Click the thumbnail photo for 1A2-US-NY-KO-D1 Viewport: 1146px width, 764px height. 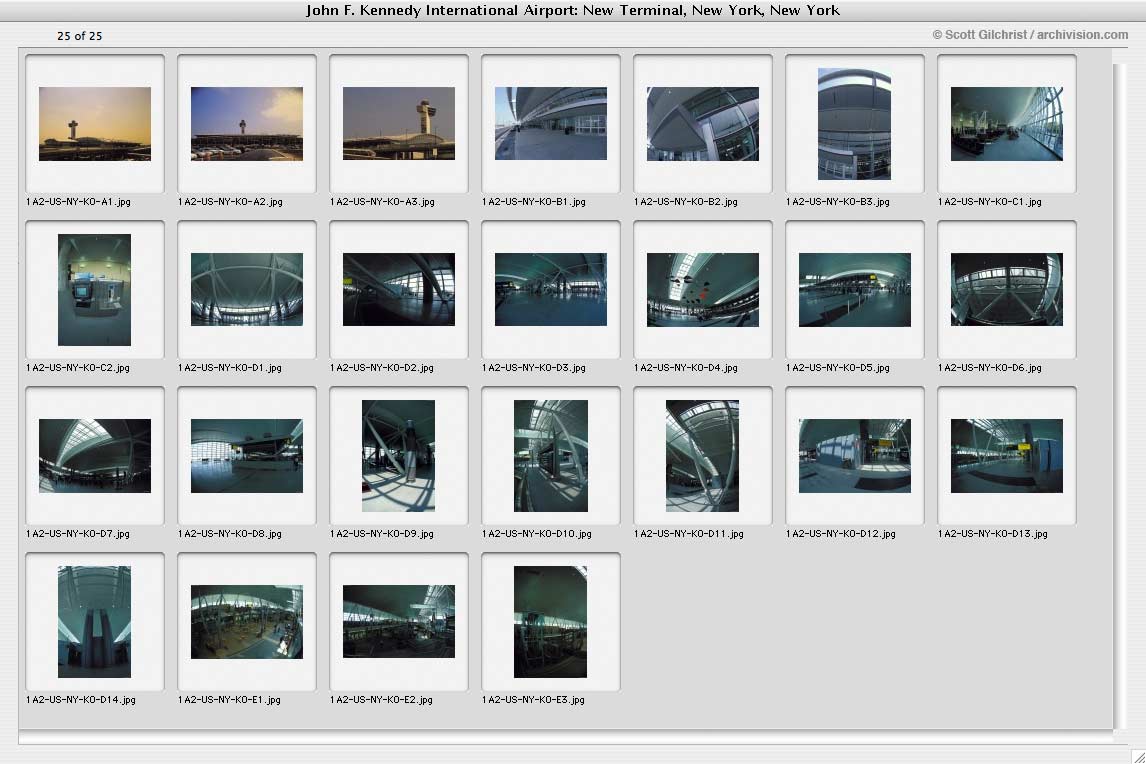[x=247, y=290]
